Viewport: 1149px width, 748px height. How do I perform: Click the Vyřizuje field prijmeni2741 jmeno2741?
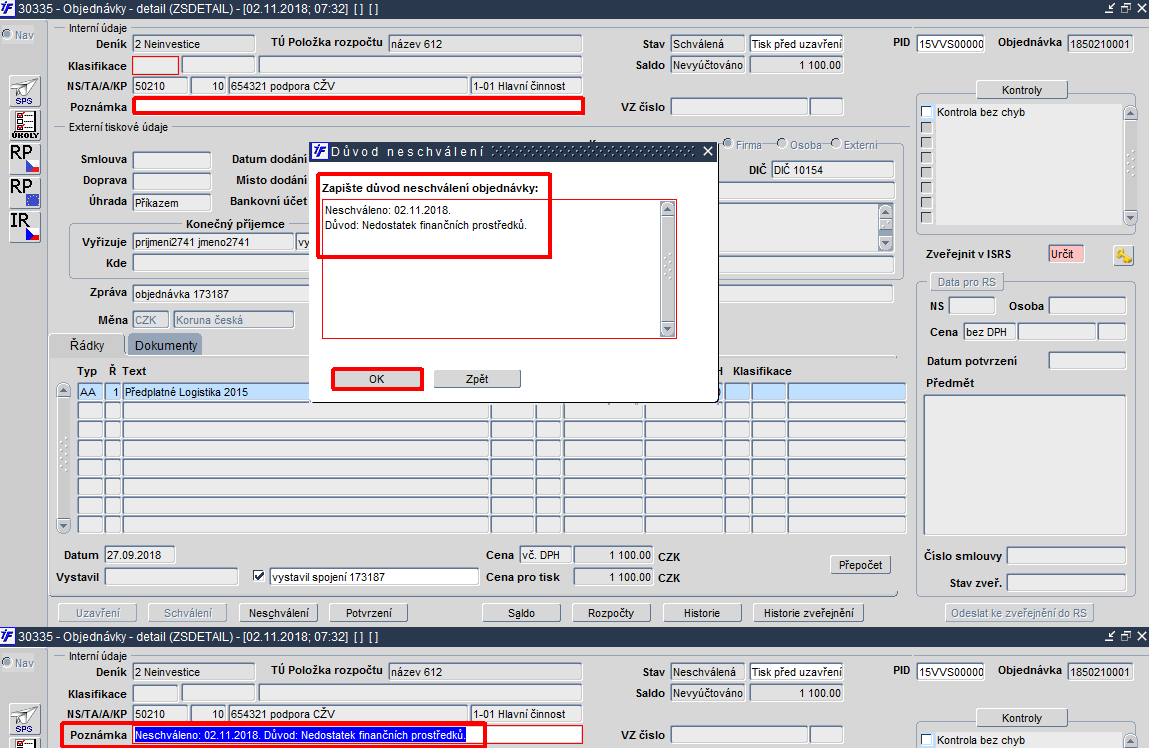213,242
